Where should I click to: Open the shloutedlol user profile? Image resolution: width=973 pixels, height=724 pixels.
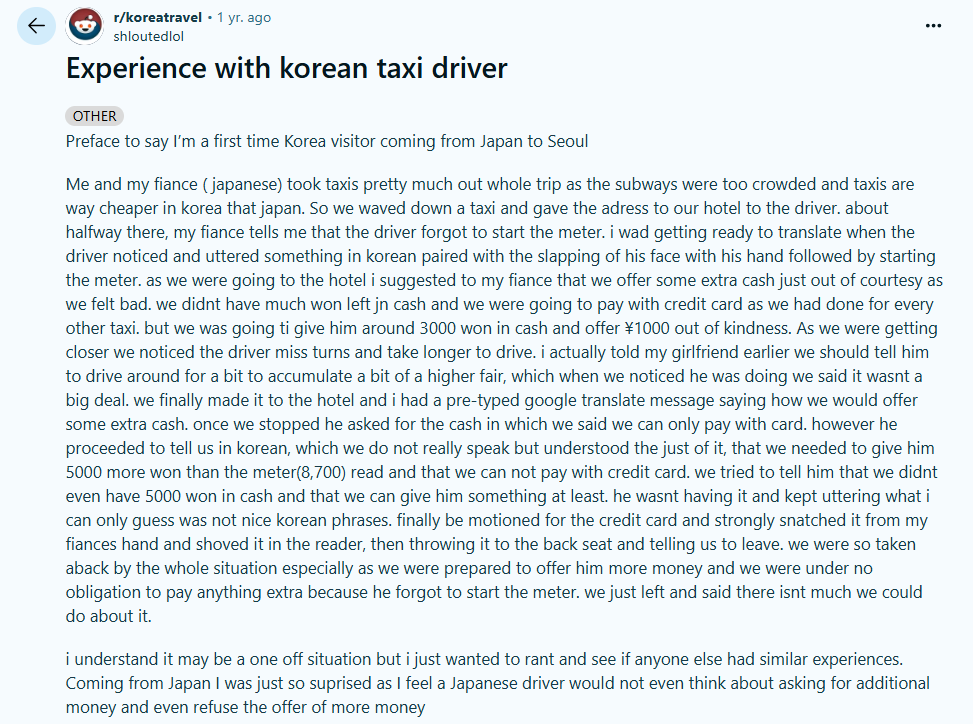coord(148,36)
